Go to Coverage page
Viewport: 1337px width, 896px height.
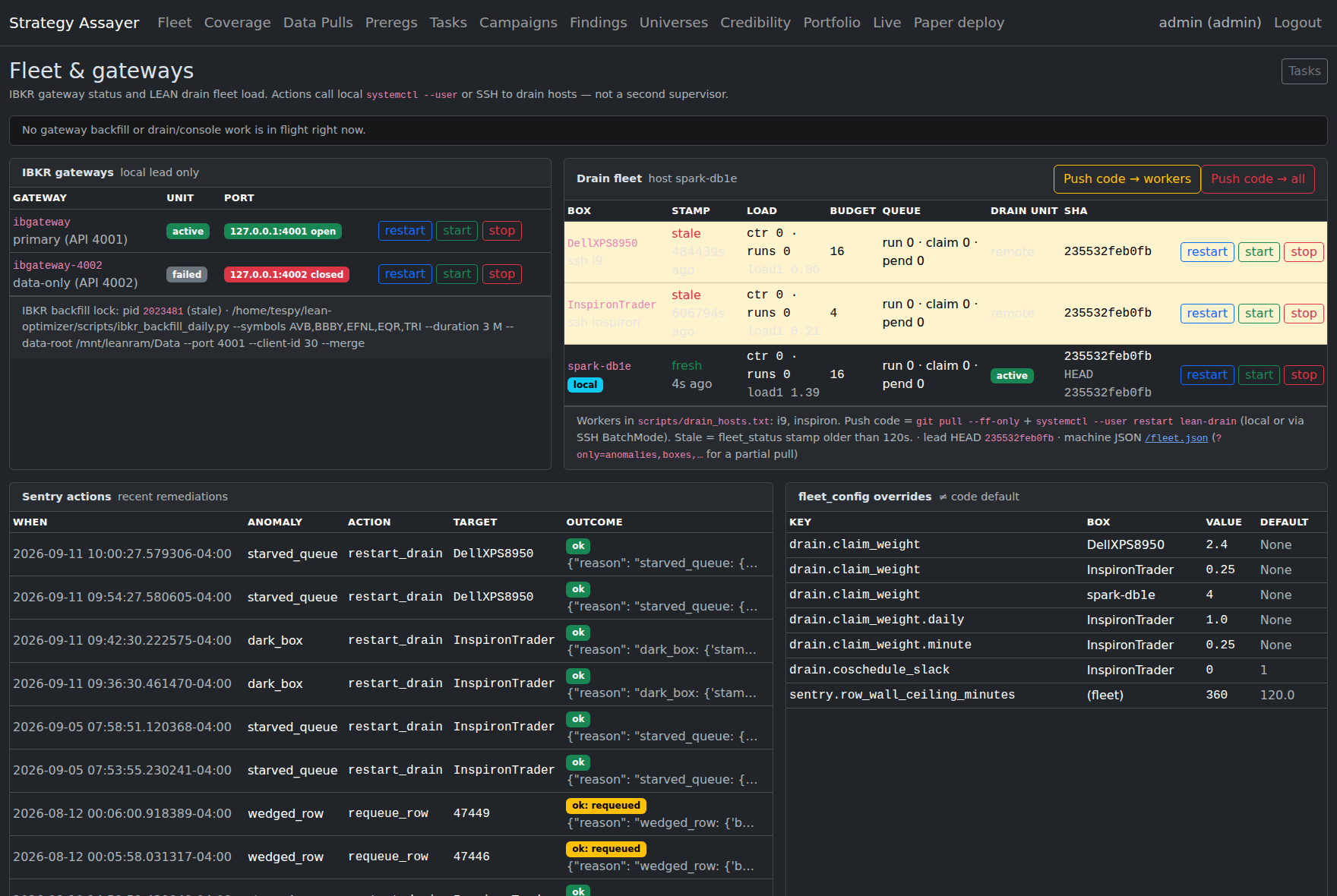237,23
